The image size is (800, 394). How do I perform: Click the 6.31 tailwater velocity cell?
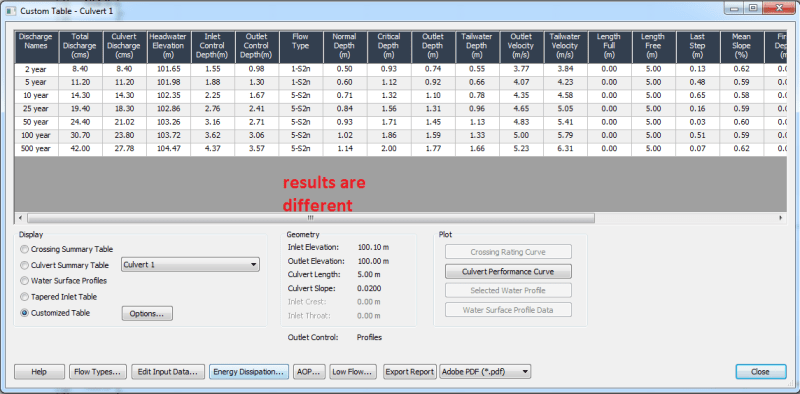click(565, 149)
